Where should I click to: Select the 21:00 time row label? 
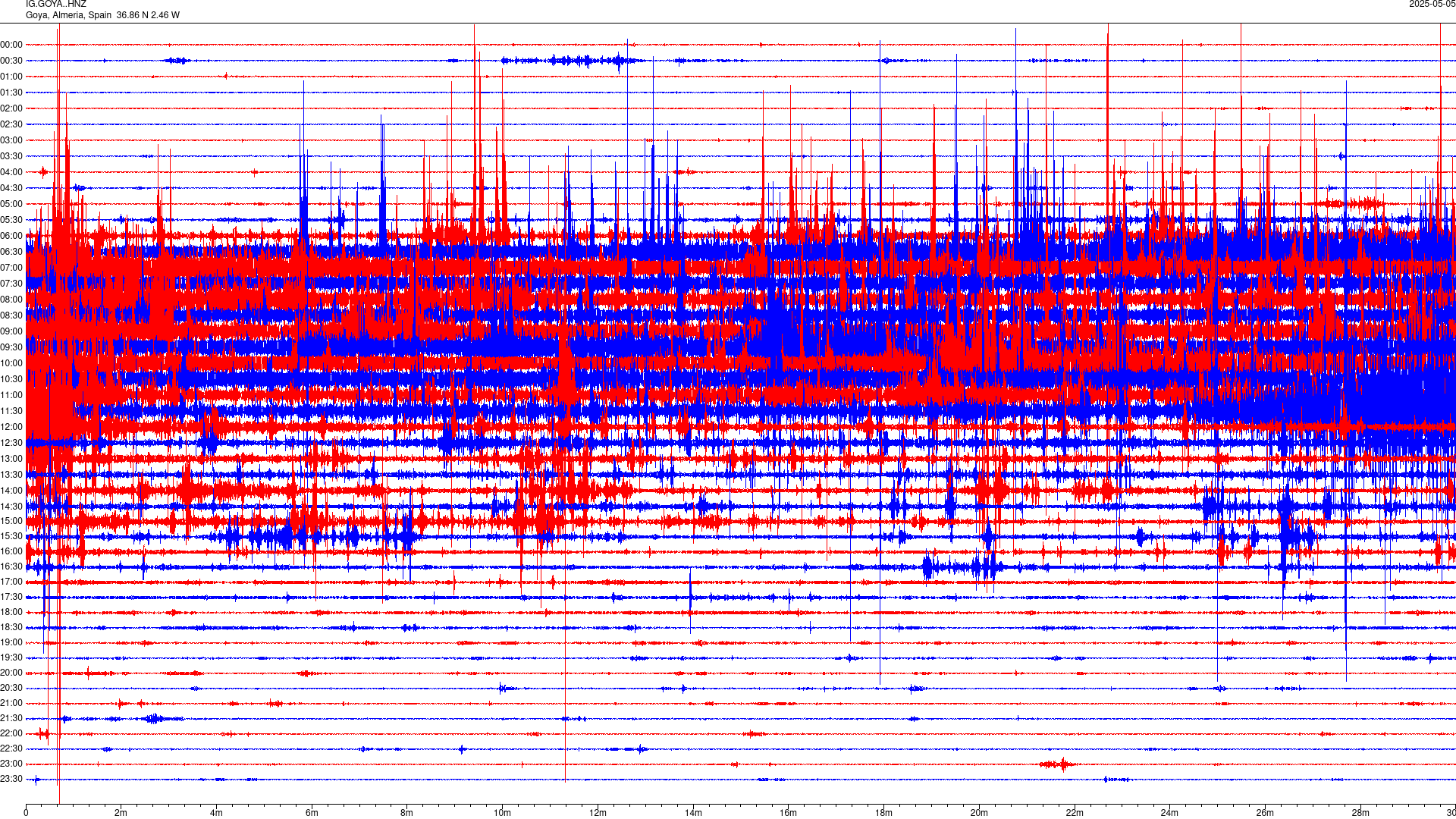point(11,703)
